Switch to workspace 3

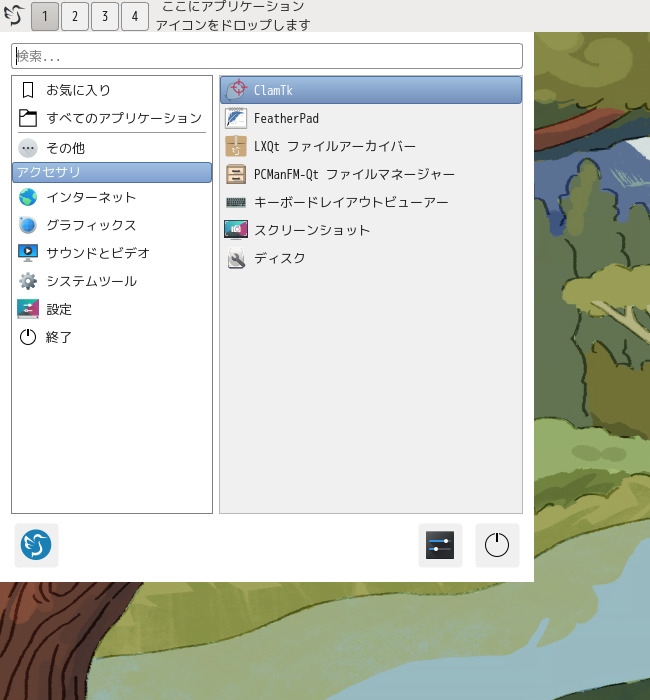(105, 17)
